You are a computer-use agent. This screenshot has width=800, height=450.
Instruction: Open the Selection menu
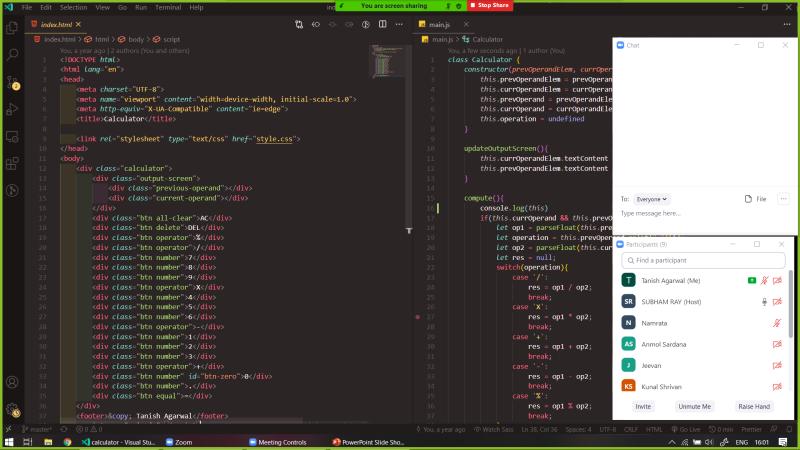tap(73, 7)
